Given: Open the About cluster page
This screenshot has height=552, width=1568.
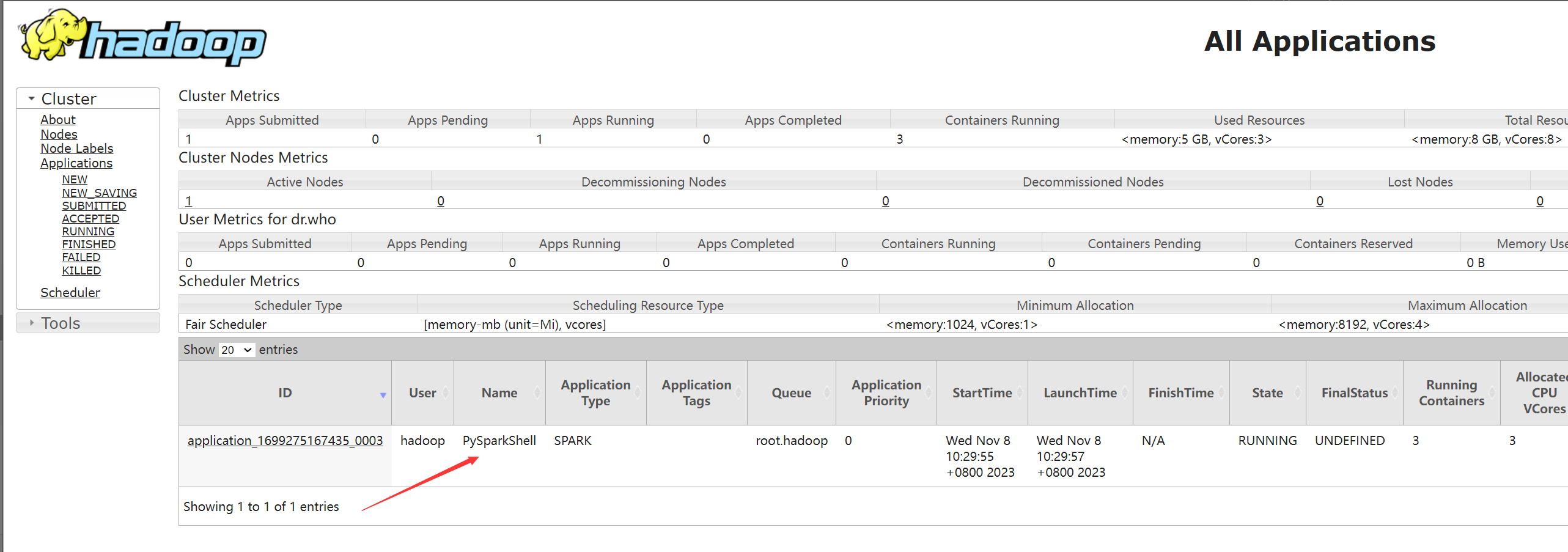Looking at the screenshot, I should [x=58, y=120].
